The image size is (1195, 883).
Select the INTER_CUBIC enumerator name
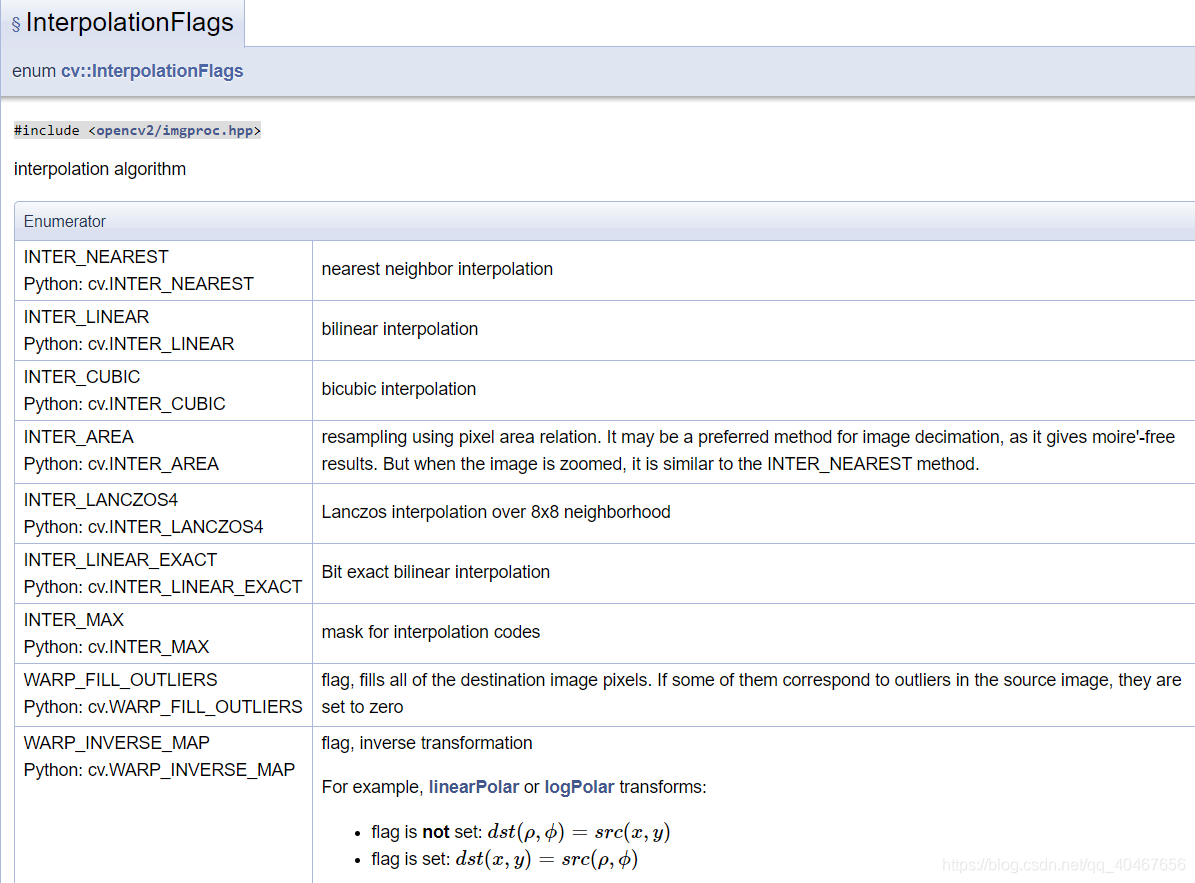(x=82, y=377)
